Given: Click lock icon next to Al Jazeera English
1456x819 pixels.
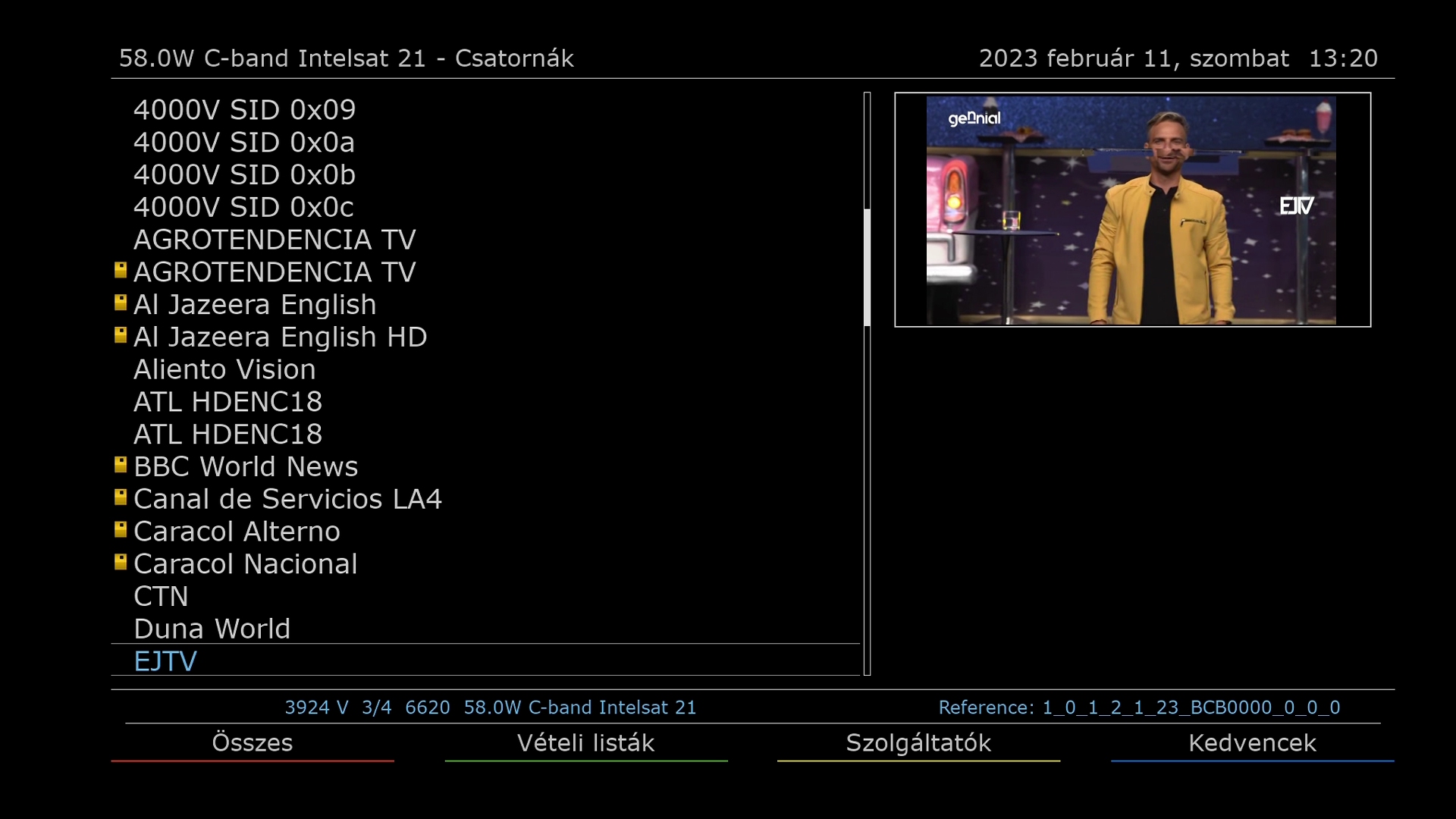Looking at the screenshot, I should [x=120, y=303].
